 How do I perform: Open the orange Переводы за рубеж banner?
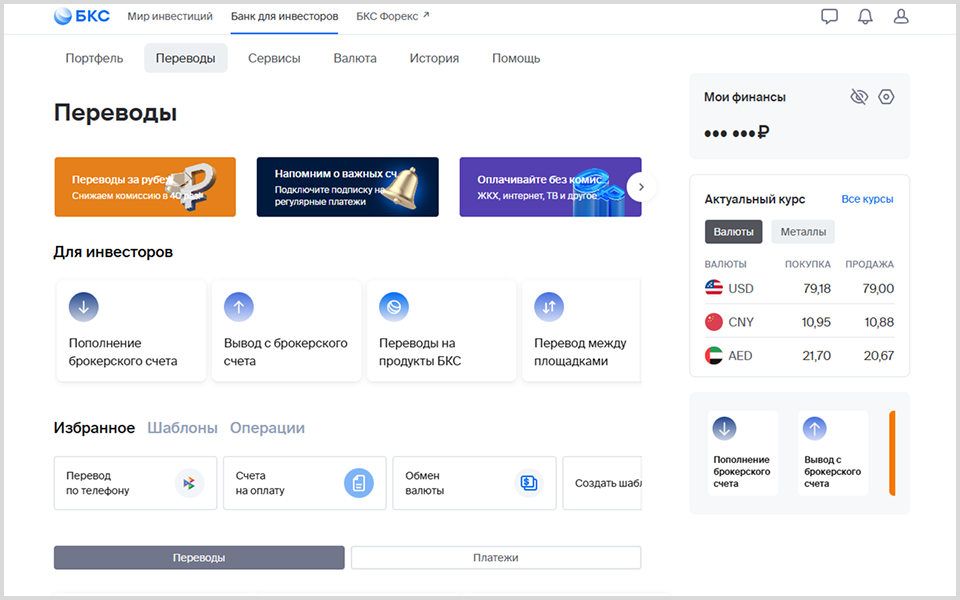coord(145,187)
